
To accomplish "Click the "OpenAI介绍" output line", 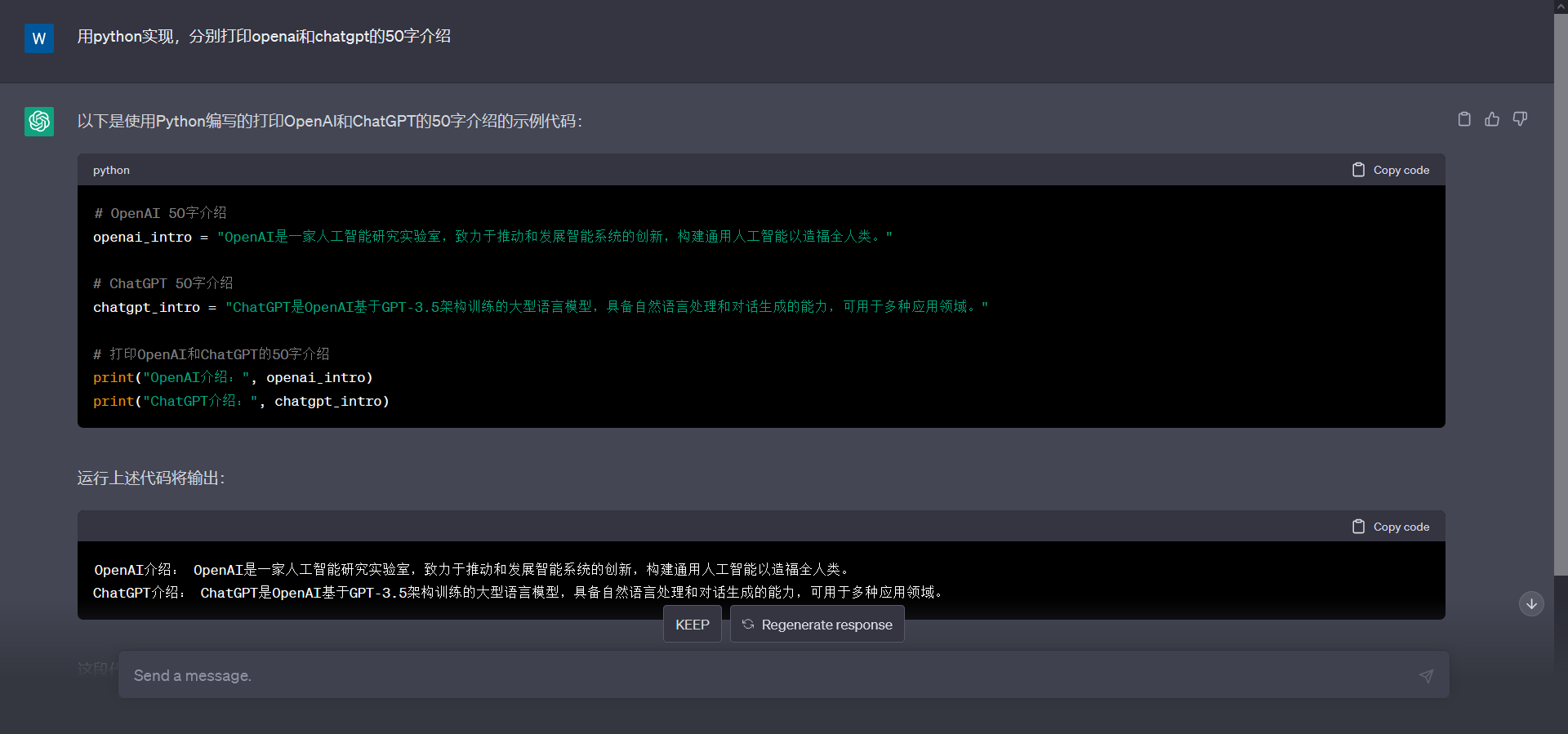I will click(473, 569).
